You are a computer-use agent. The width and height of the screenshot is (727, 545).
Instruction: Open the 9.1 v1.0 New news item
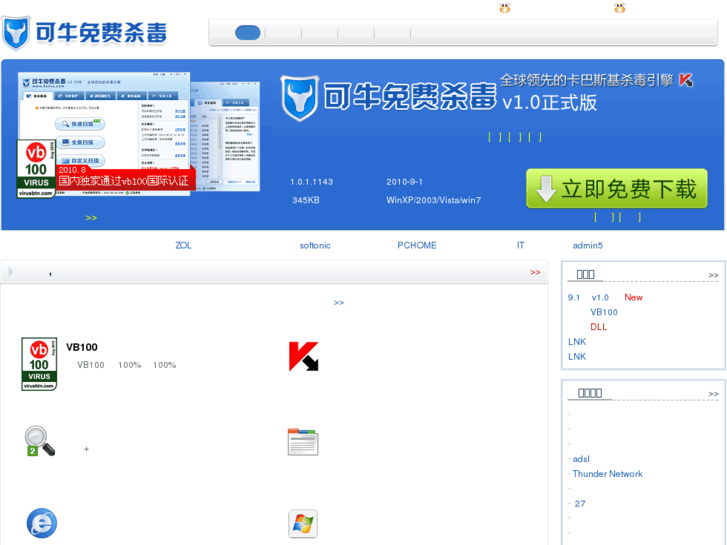[x=605, y=297]
